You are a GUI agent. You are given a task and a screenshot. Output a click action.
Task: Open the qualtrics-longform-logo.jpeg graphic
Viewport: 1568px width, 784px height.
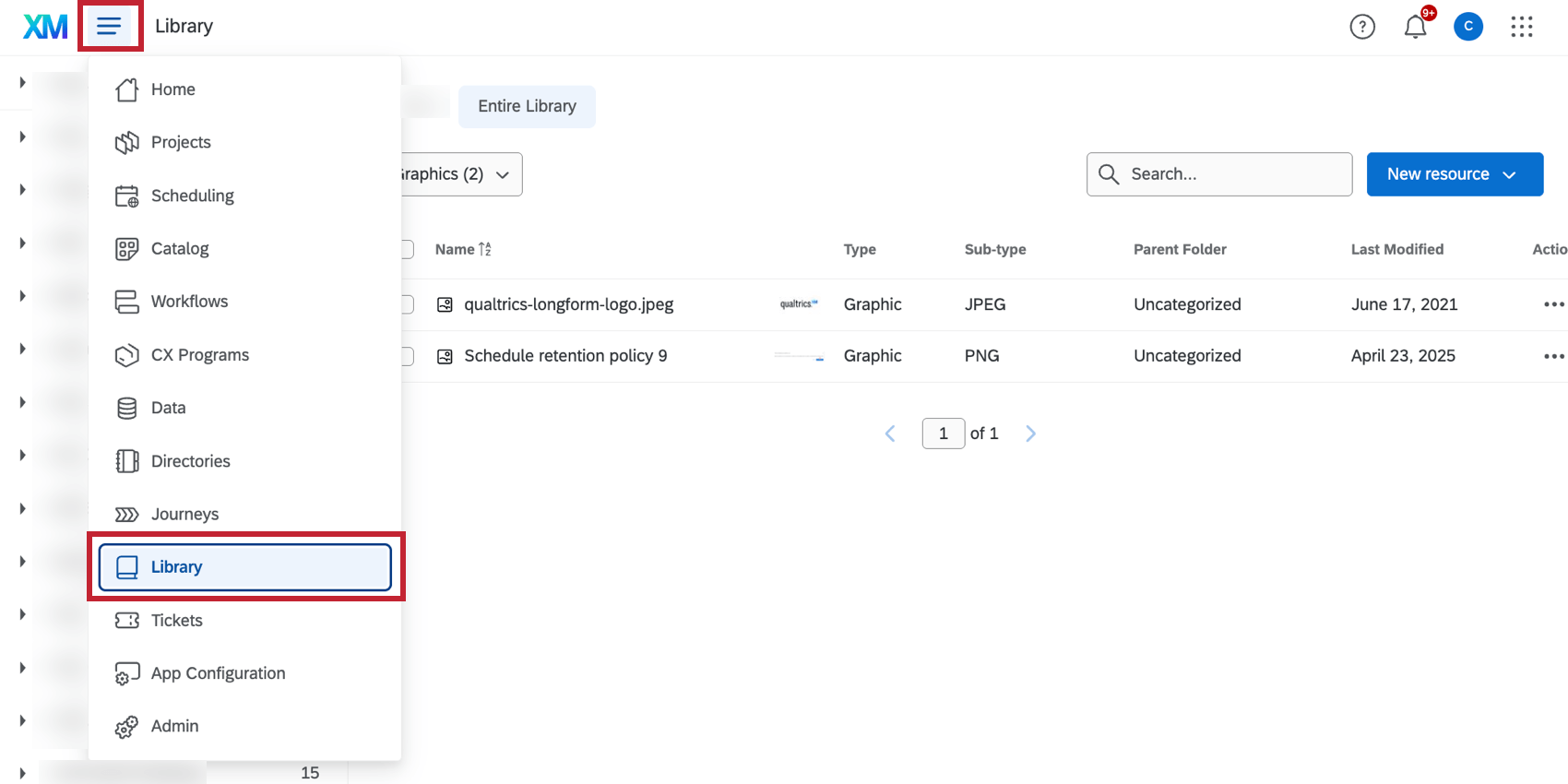568,304
